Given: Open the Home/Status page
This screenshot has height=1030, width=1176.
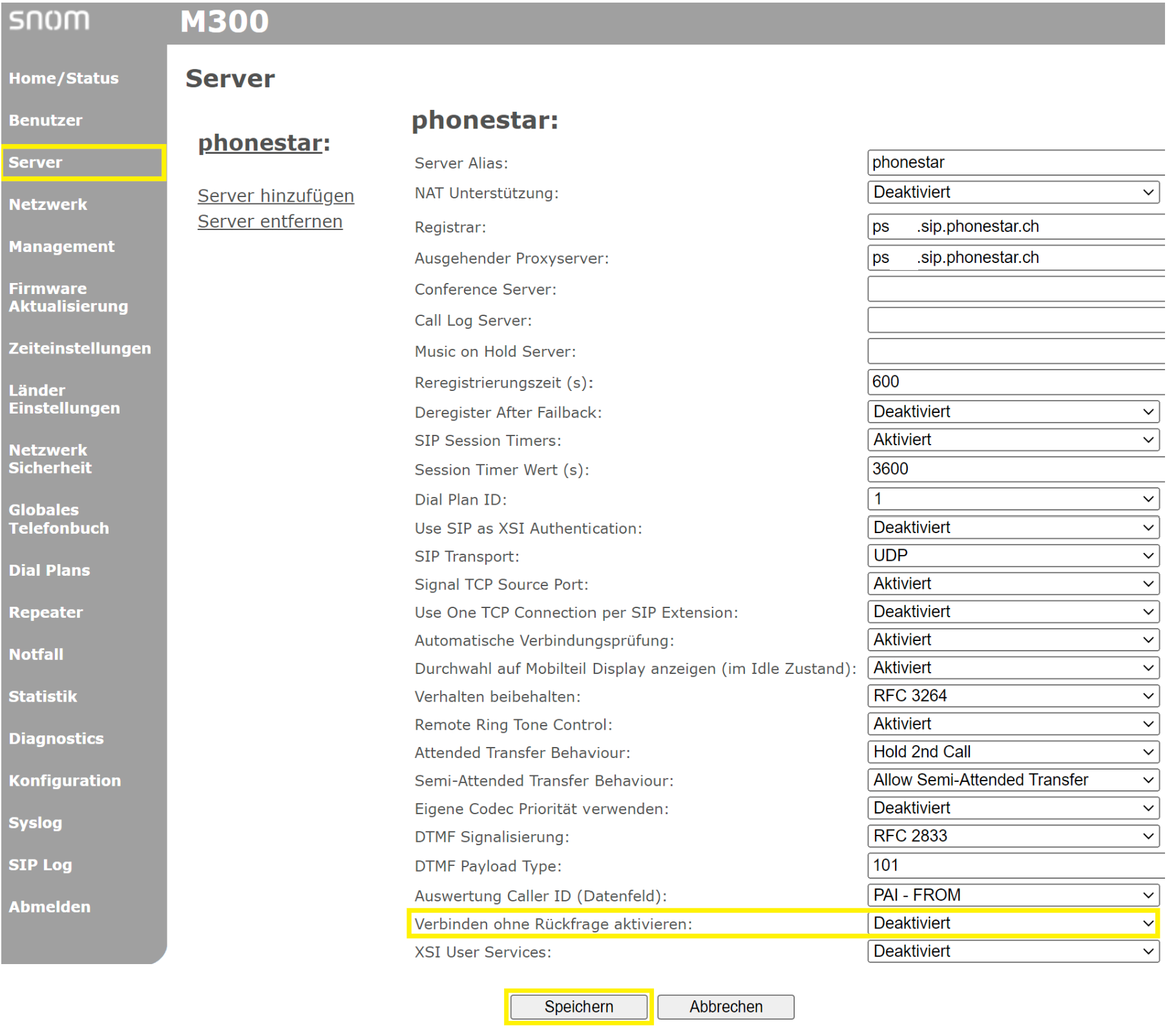Looking at the screenshot, I should [x=63, y=78].
